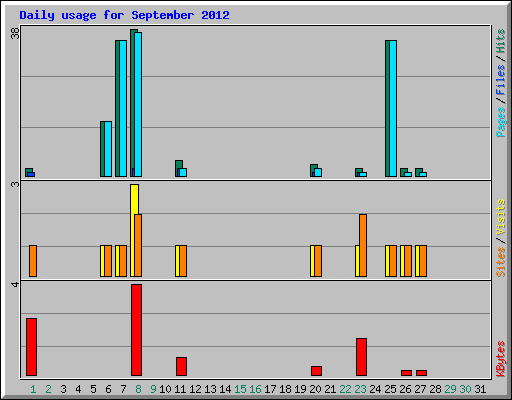Click the 'Hits' legend label
This screenshot has width=512, height=400.
pos(501,41)
